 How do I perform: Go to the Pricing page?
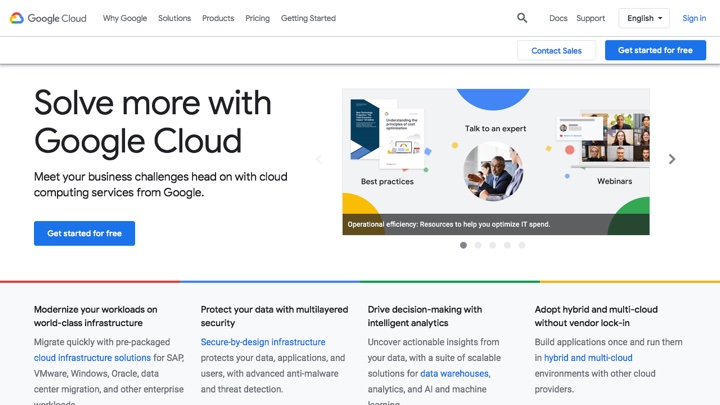click(258, 18)
